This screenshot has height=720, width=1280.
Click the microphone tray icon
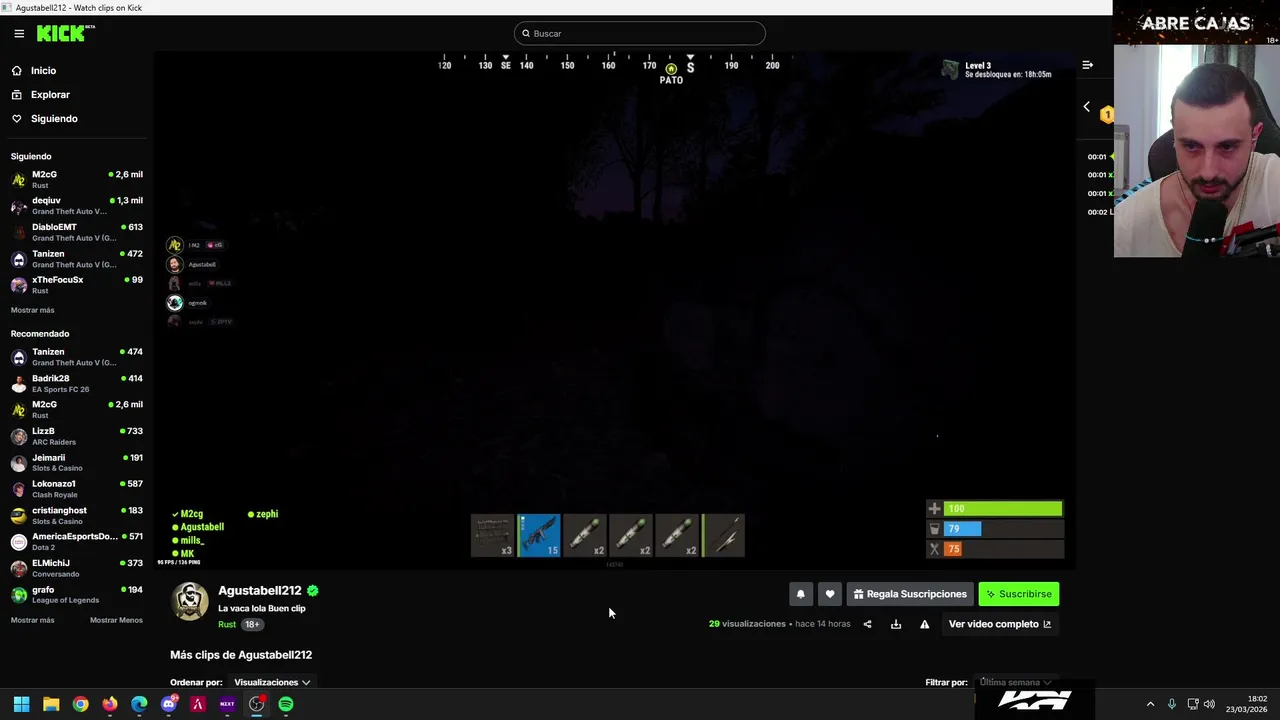pyautogui.click(x=1172, y=704)
